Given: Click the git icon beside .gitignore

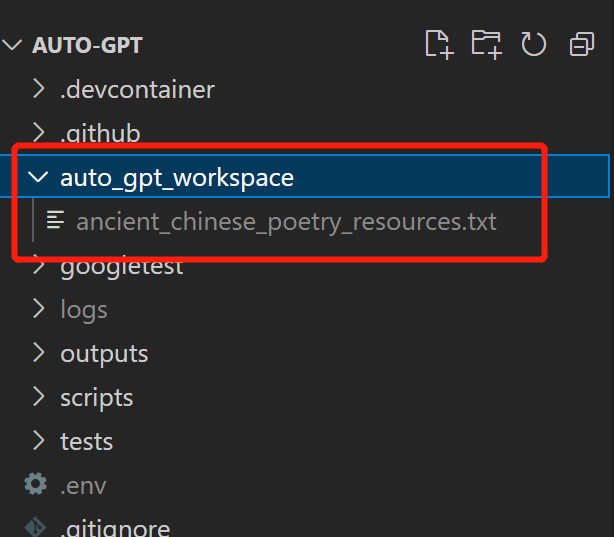Looking at the screenshot, I should pos(36,527).
